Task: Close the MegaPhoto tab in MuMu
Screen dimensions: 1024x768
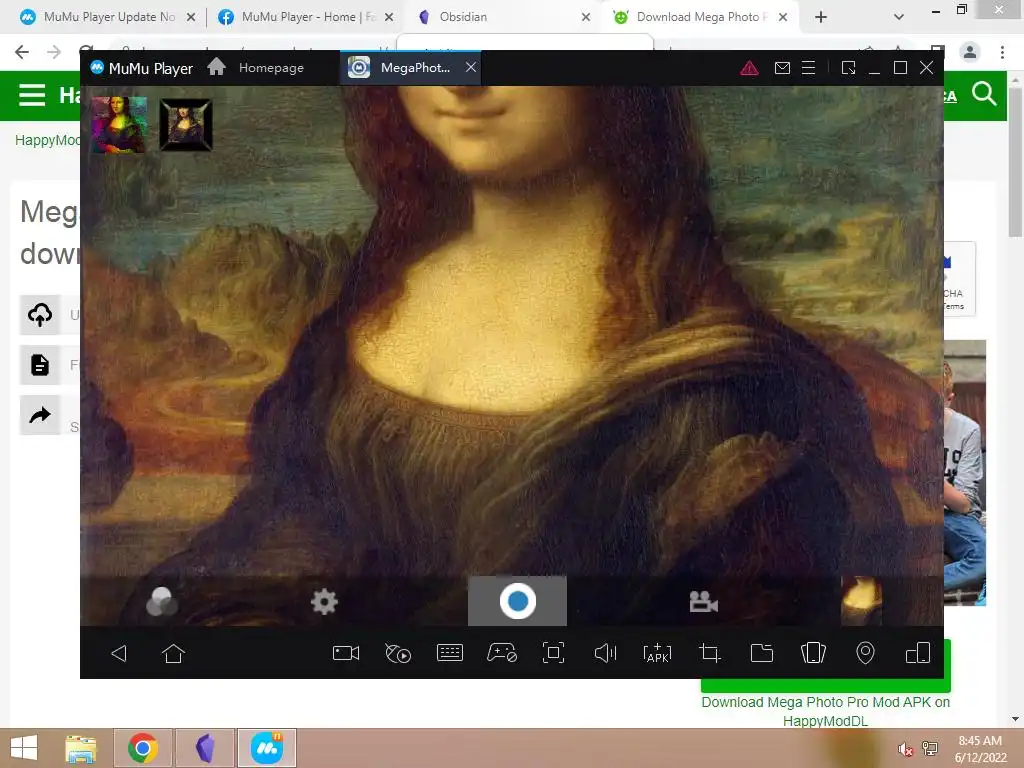Action: pyautogui.click(x=470, y=67)
